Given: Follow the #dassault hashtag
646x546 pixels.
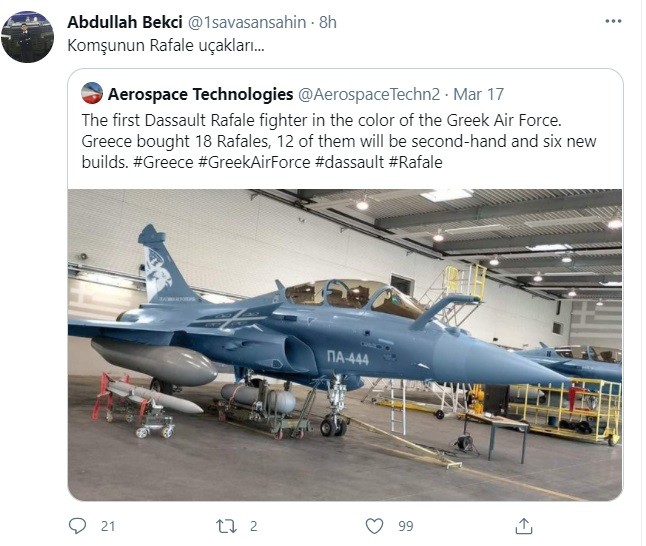Looking at the screenshot, I should point(349,162).
